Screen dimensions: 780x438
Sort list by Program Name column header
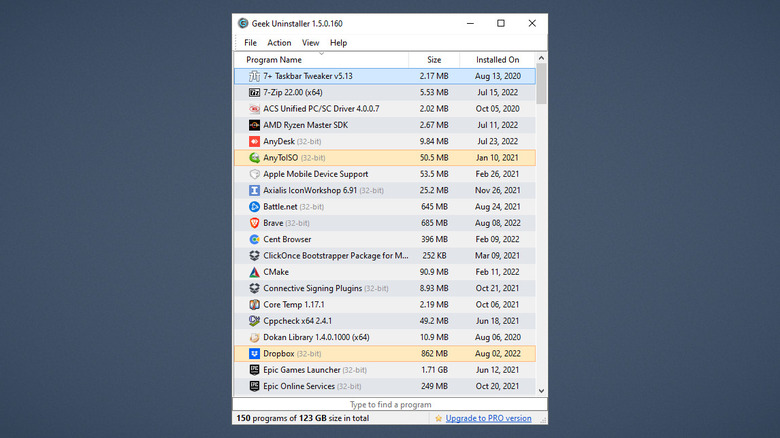point(274,60)
